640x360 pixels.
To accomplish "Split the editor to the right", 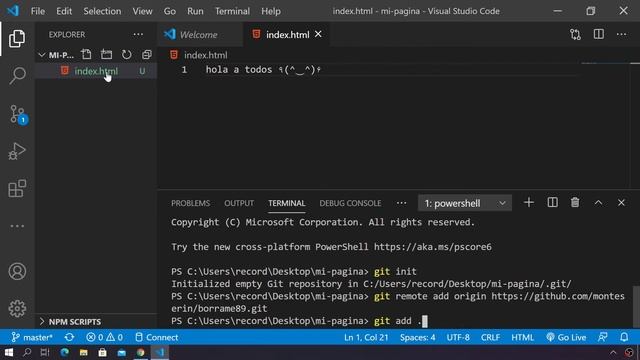I will (599, 35).
